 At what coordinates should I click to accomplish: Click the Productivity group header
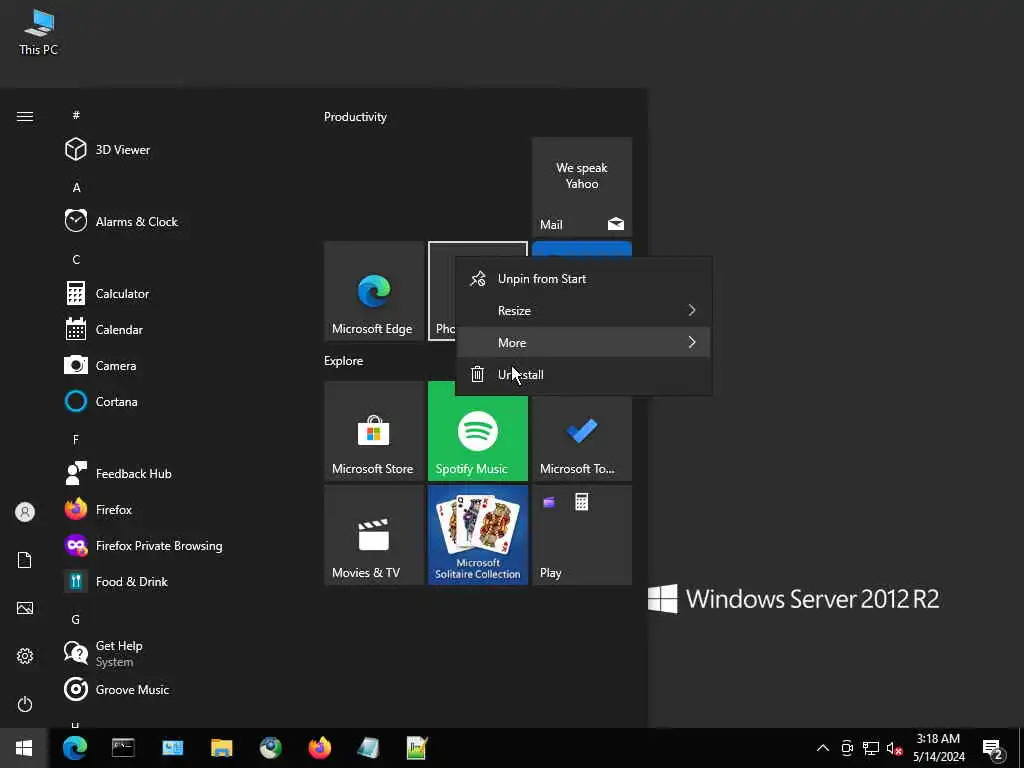pyautogui.click(x=355, y=117)
